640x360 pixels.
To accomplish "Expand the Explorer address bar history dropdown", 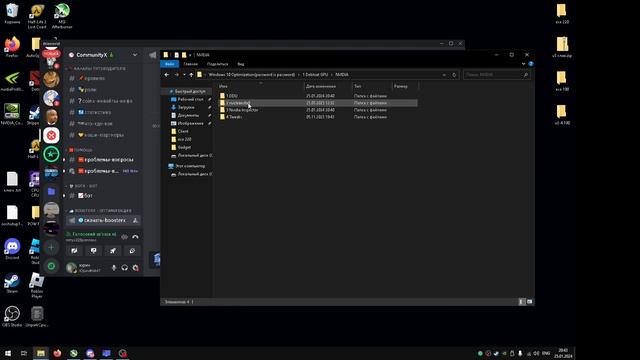I will (444, 75).
